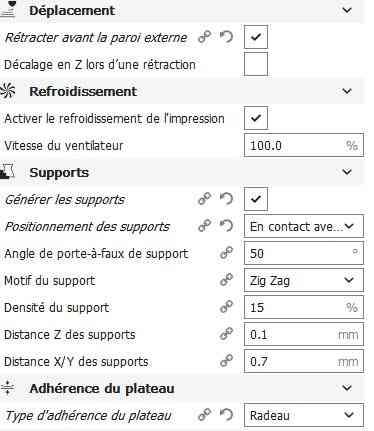The height and width of the screenshot is (431, 374).
Task: Enable Décalage en Z lors d'une rétraction
Action: point(256,64)
